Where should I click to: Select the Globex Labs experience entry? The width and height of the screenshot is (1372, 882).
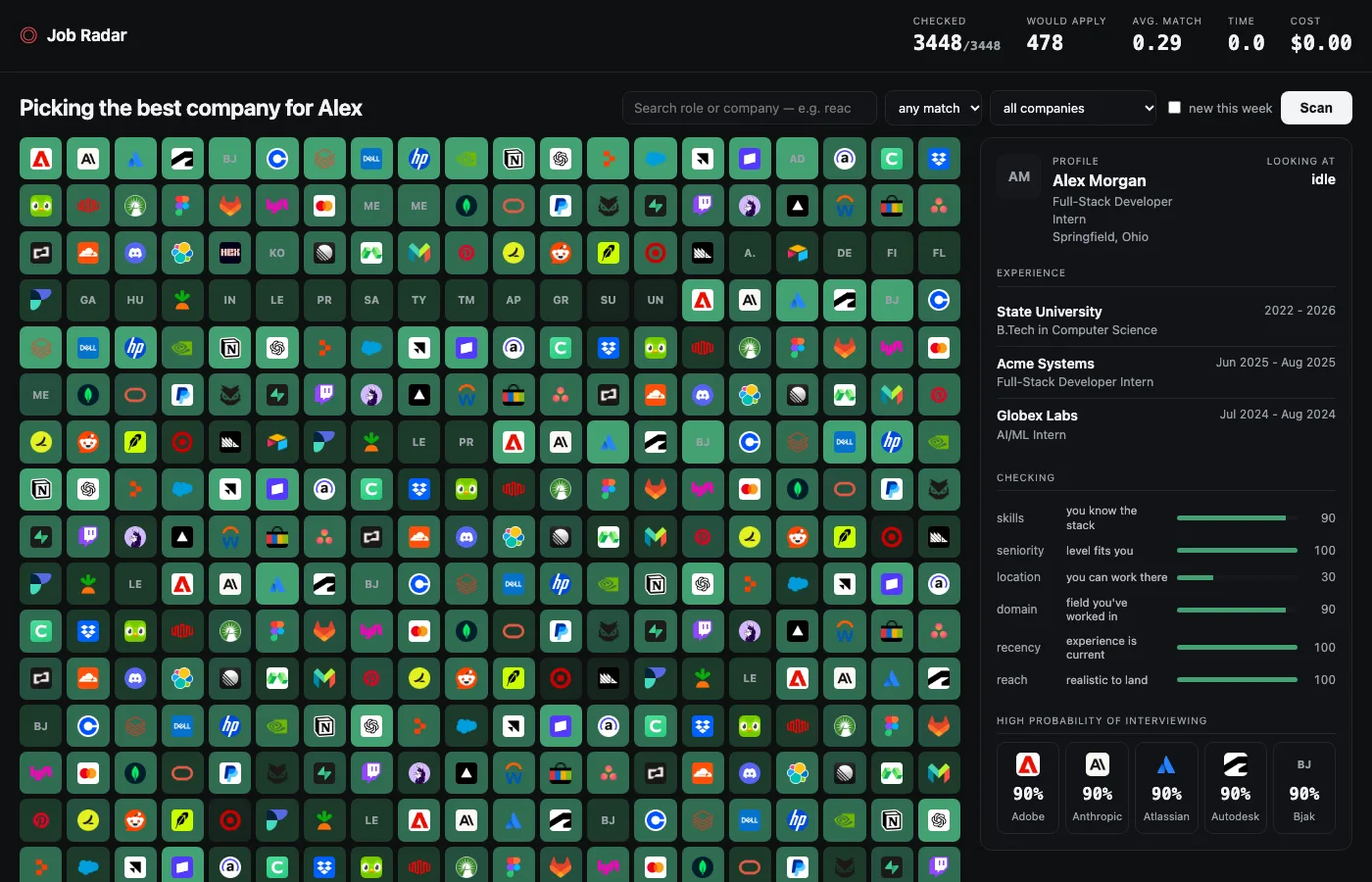pyautogui.click(x=1166, y=424)
